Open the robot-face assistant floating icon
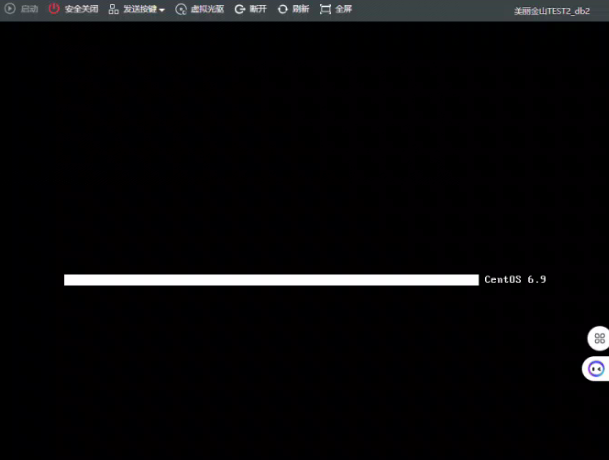The image size is (609, 460). point(596,369)
